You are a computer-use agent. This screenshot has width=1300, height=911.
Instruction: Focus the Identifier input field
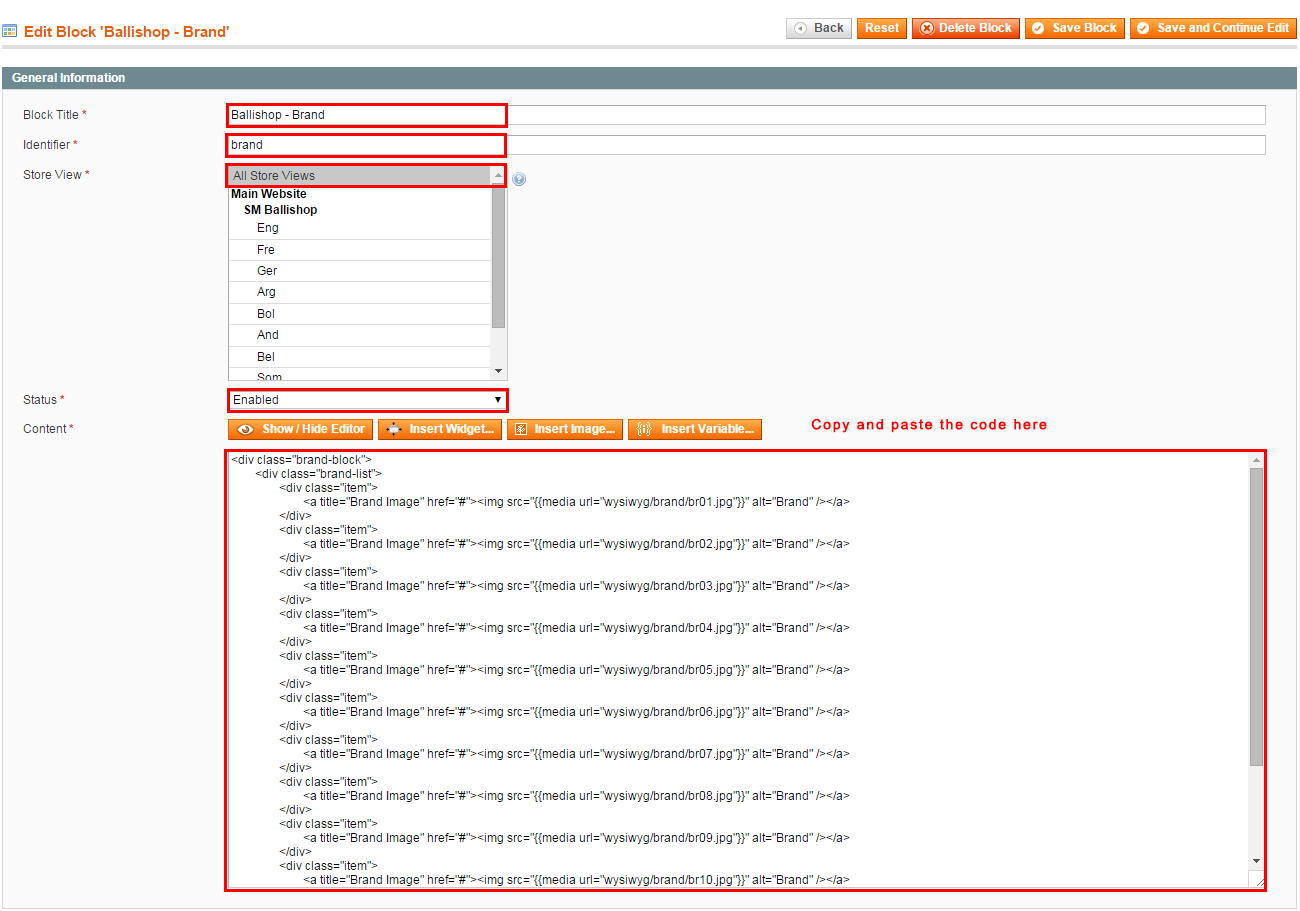[746, 145]
